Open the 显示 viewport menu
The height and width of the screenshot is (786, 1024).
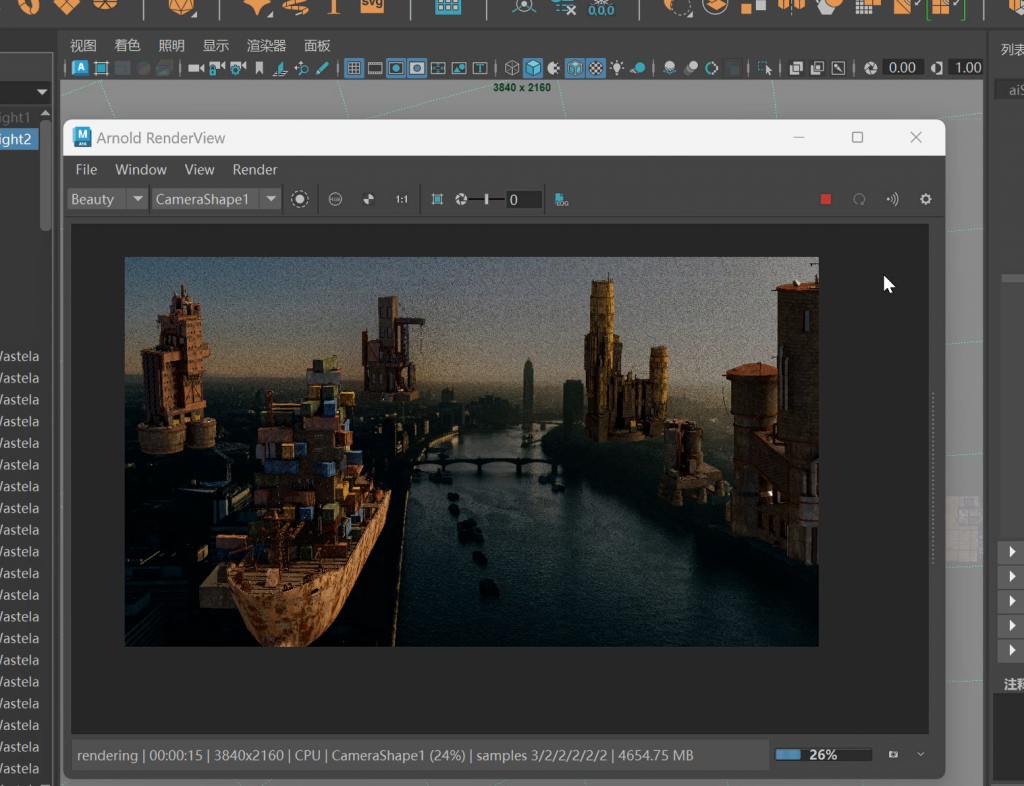click(216, 46)
